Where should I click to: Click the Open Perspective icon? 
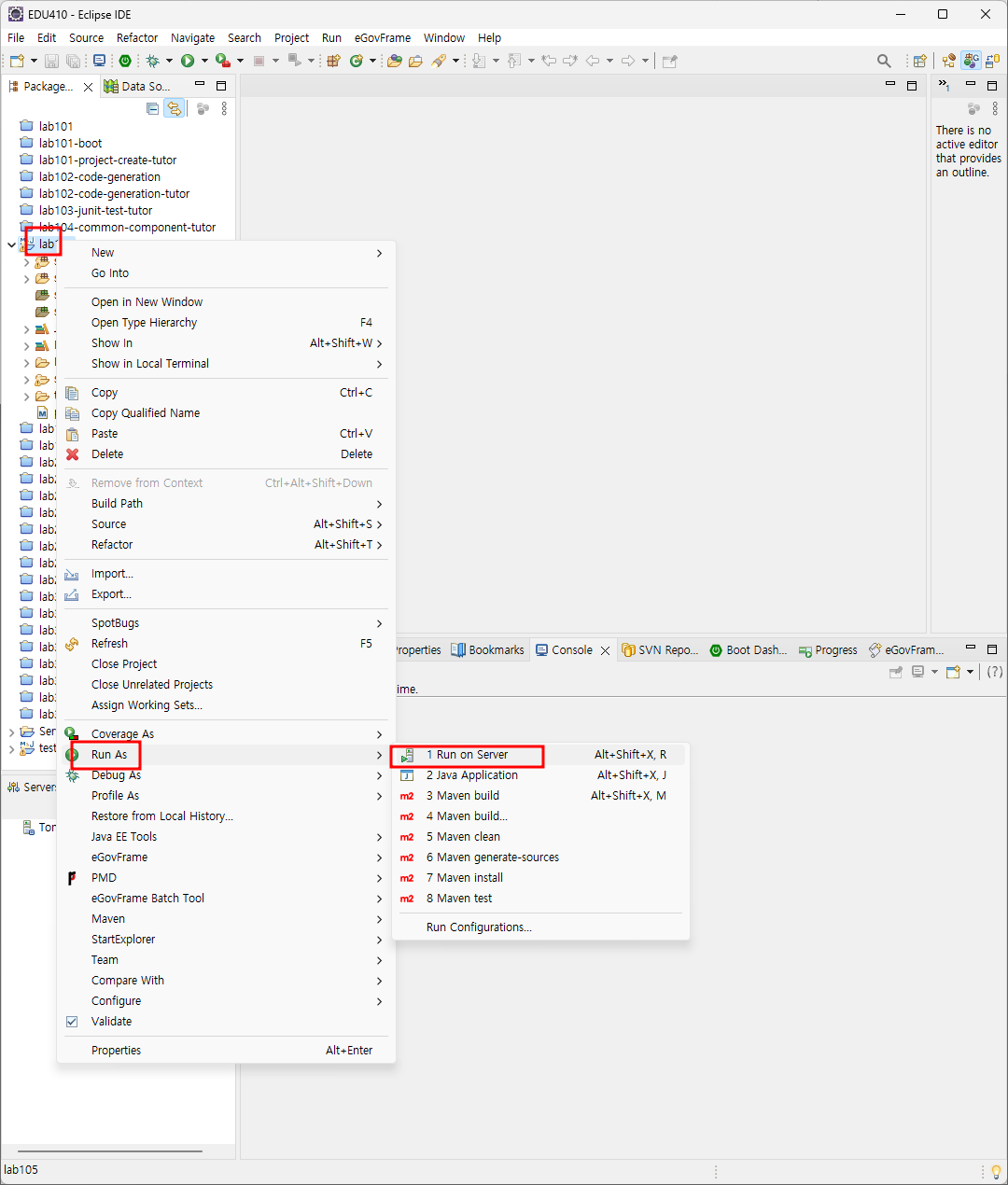click(x=920, y=61)
